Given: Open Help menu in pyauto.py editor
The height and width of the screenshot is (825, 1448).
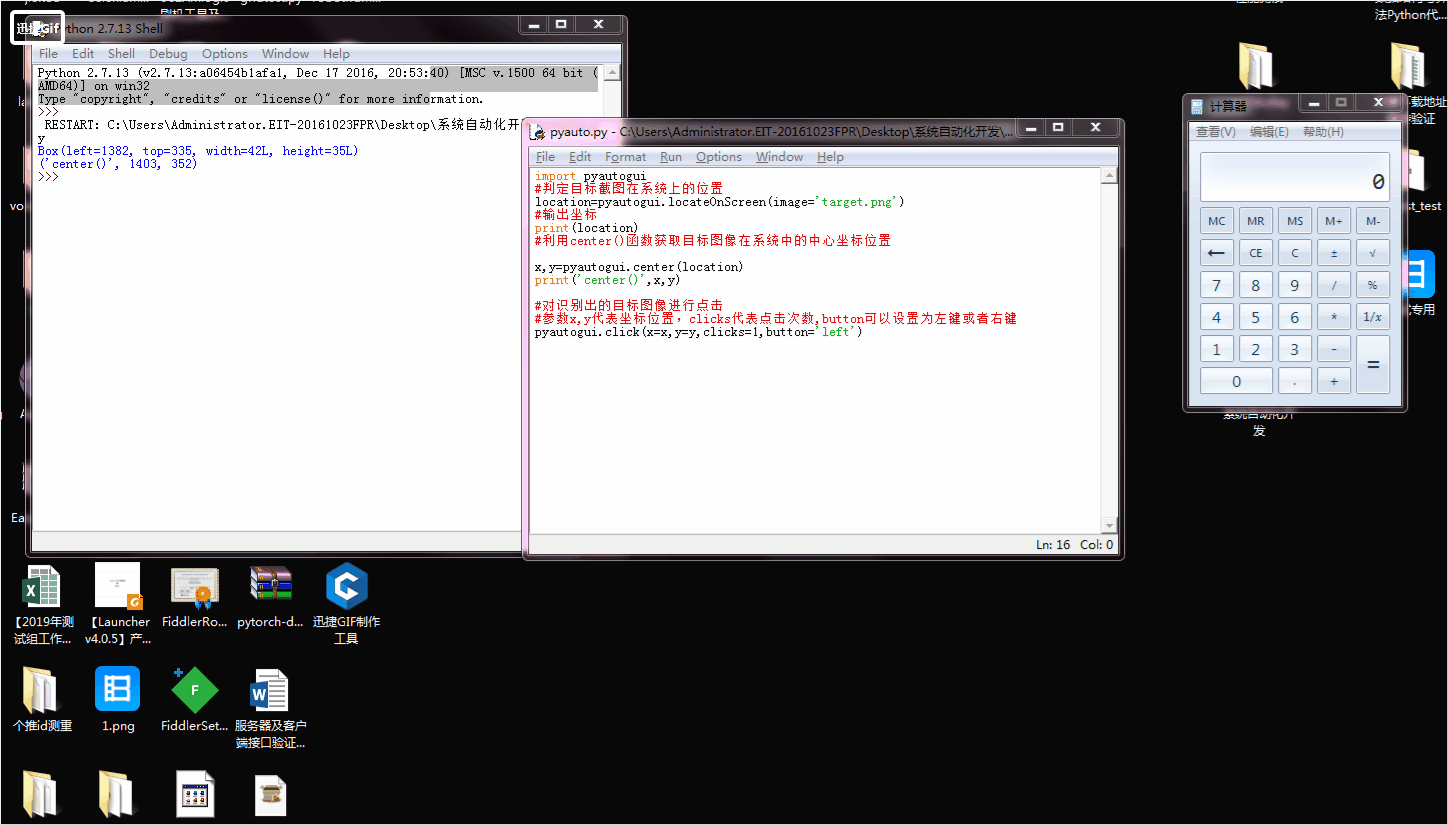Looking at the screenshot, I should pyautogui.click(x=830, y=157).
